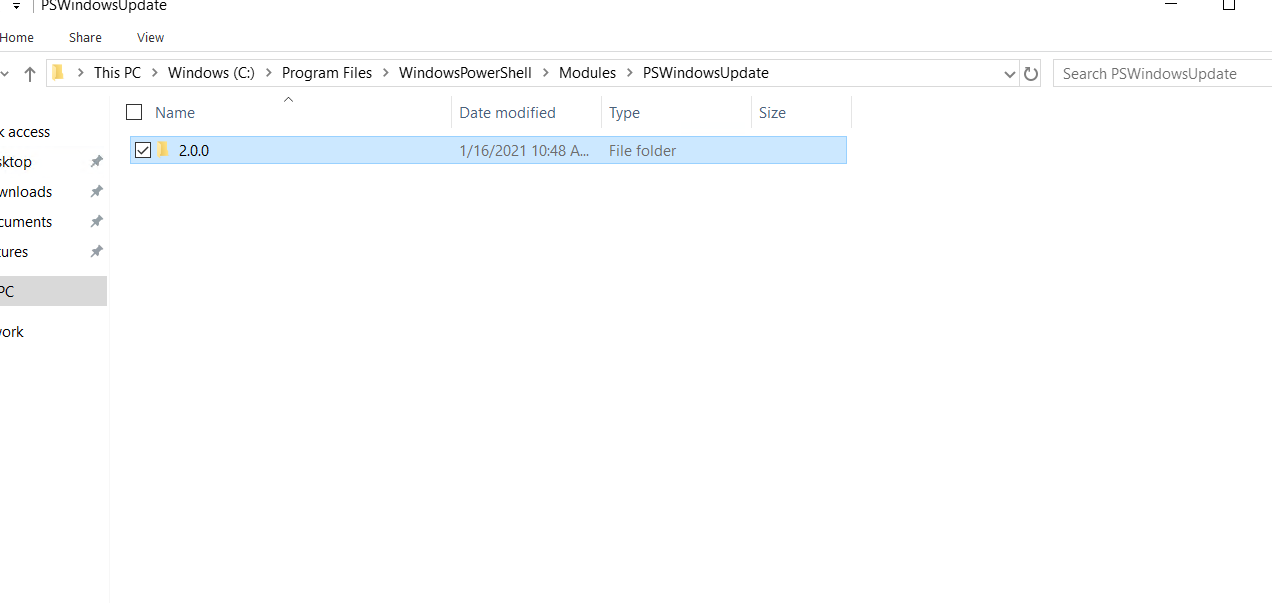
Task: Open the 2.0.0 folder icon
Action: [164, 149]
